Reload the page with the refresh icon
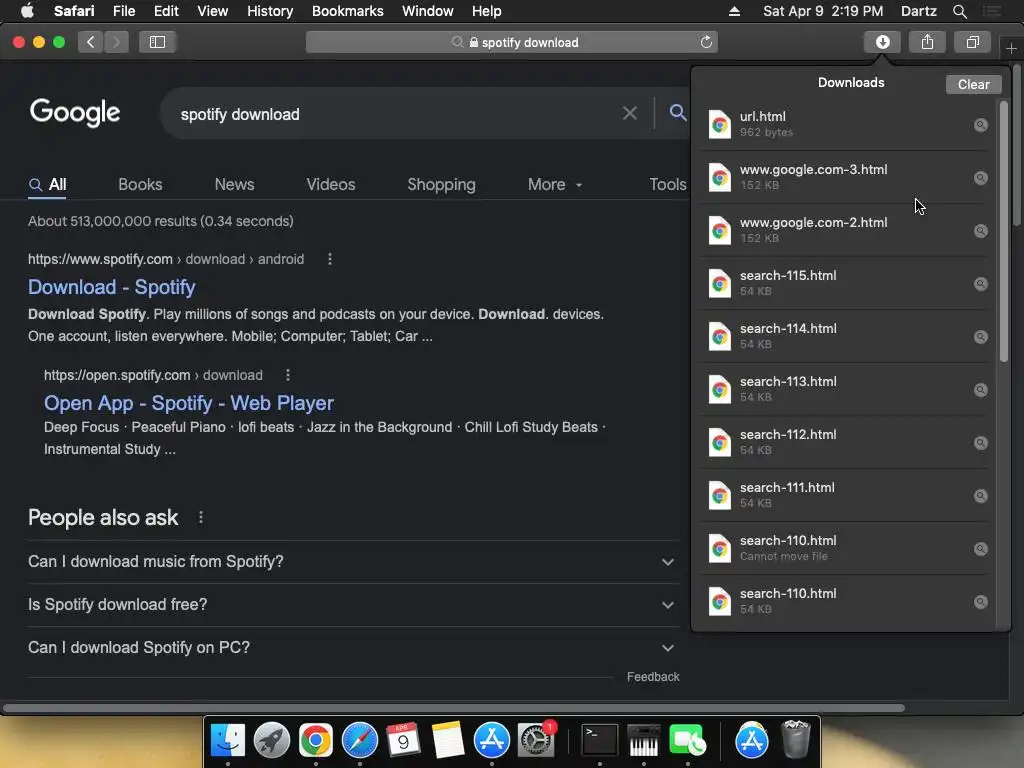Viewport: 1024px width, 768px height. point(706,42)
